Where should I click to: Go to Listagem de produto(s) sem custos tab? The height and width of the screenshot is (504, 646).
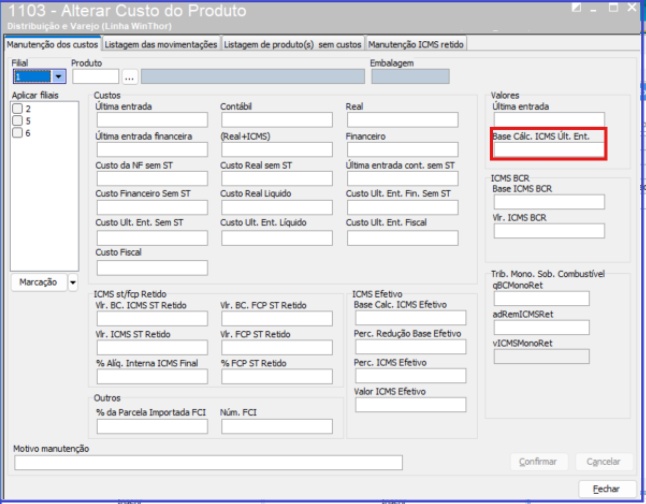pos(293,45)
